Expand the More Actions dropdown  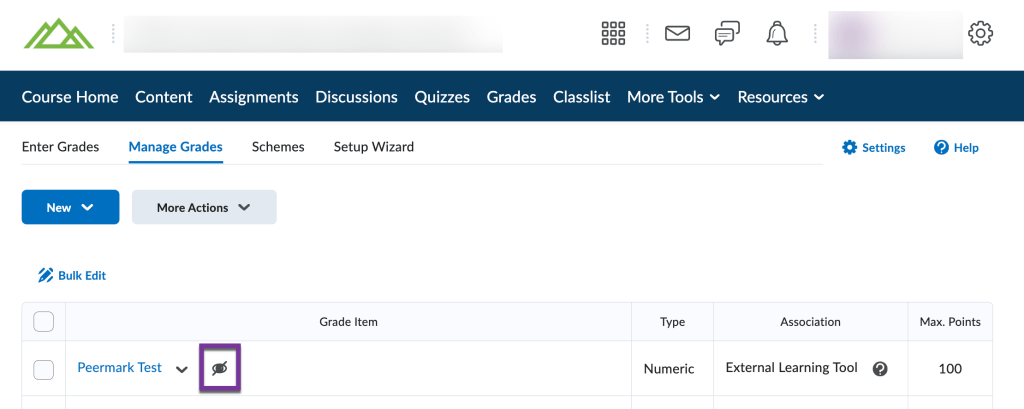pos(204,207)
